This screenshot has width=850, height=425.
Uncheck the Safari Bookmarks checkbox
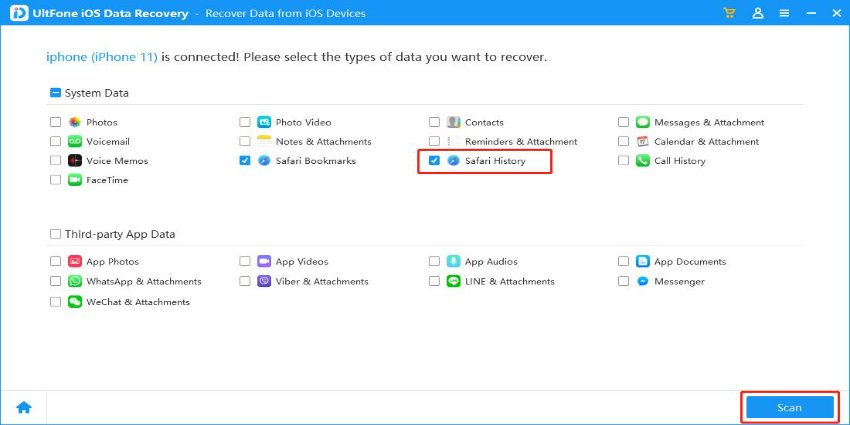[x=245, y=160]
